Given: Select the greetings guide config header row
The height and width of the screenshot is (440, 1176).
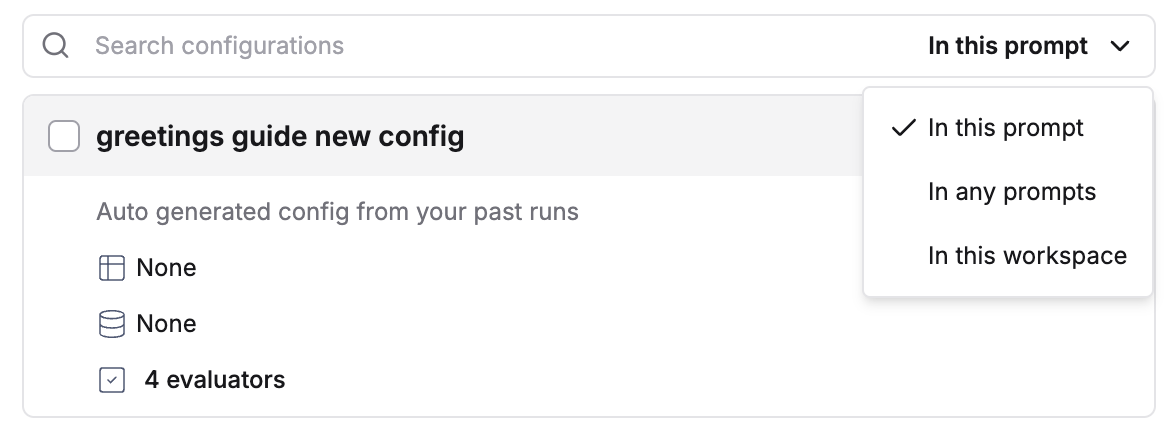Looking at the screenshot, I should [x=442, y=136].
